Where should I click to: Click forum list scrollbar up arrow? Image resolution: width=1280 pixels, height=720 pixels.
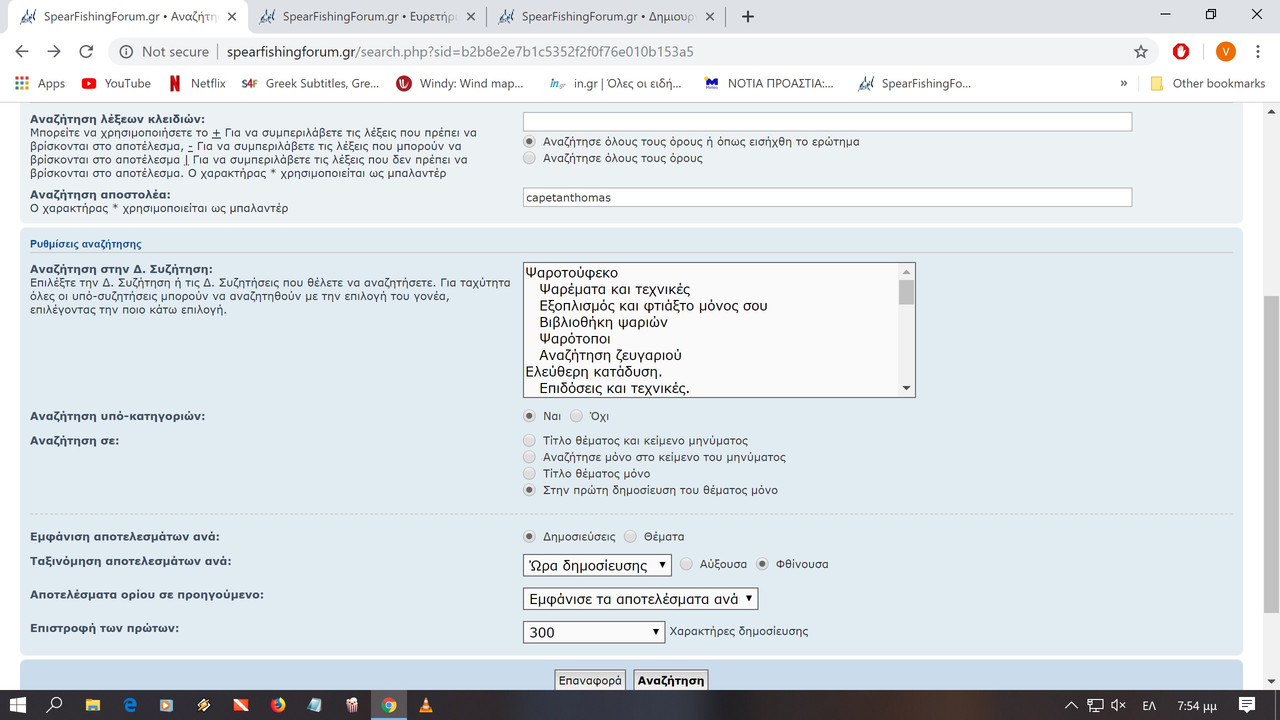point(906,272)
